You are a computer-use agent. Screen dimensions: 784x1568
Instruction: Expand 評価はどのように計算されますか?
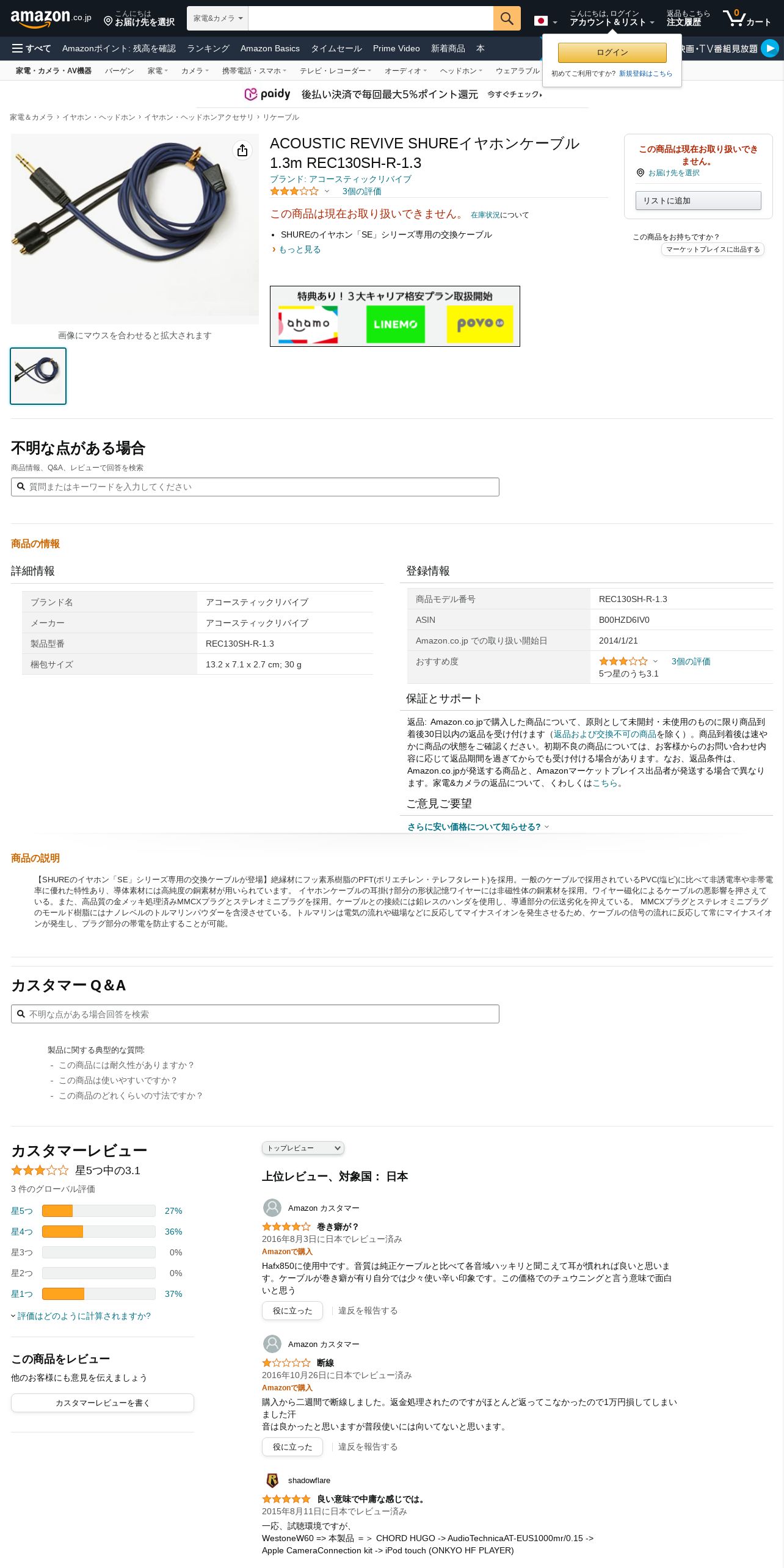(x=81, y=1316)
